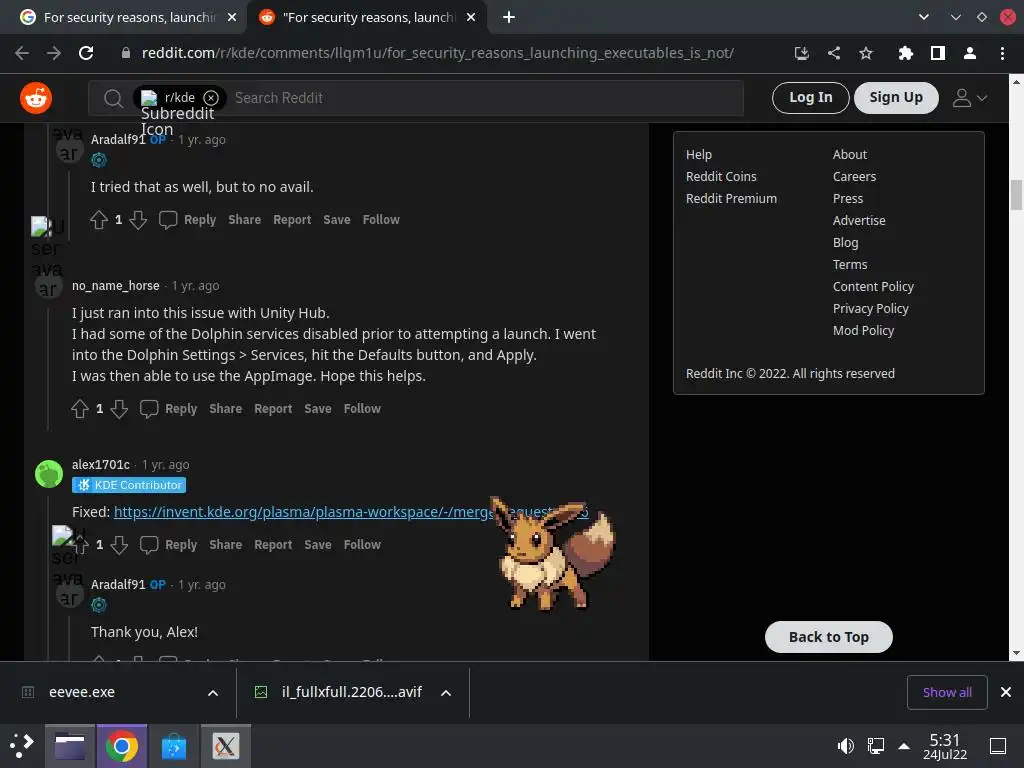Share this page via address bar share icon
This screenshot has height=768, width=1024.
pyautogui.click(x=834, y=53)
